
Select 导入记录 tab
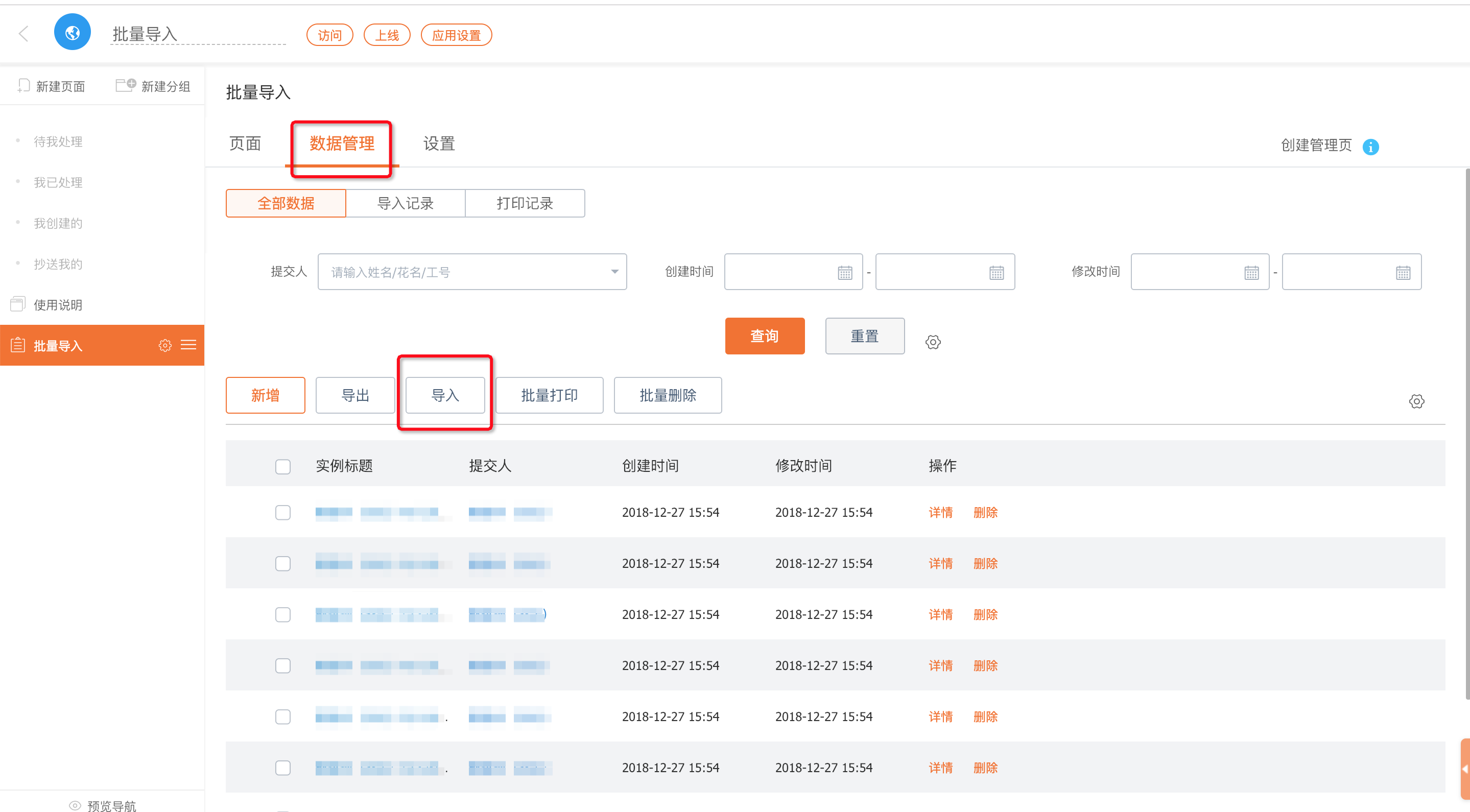coord(405,203)
